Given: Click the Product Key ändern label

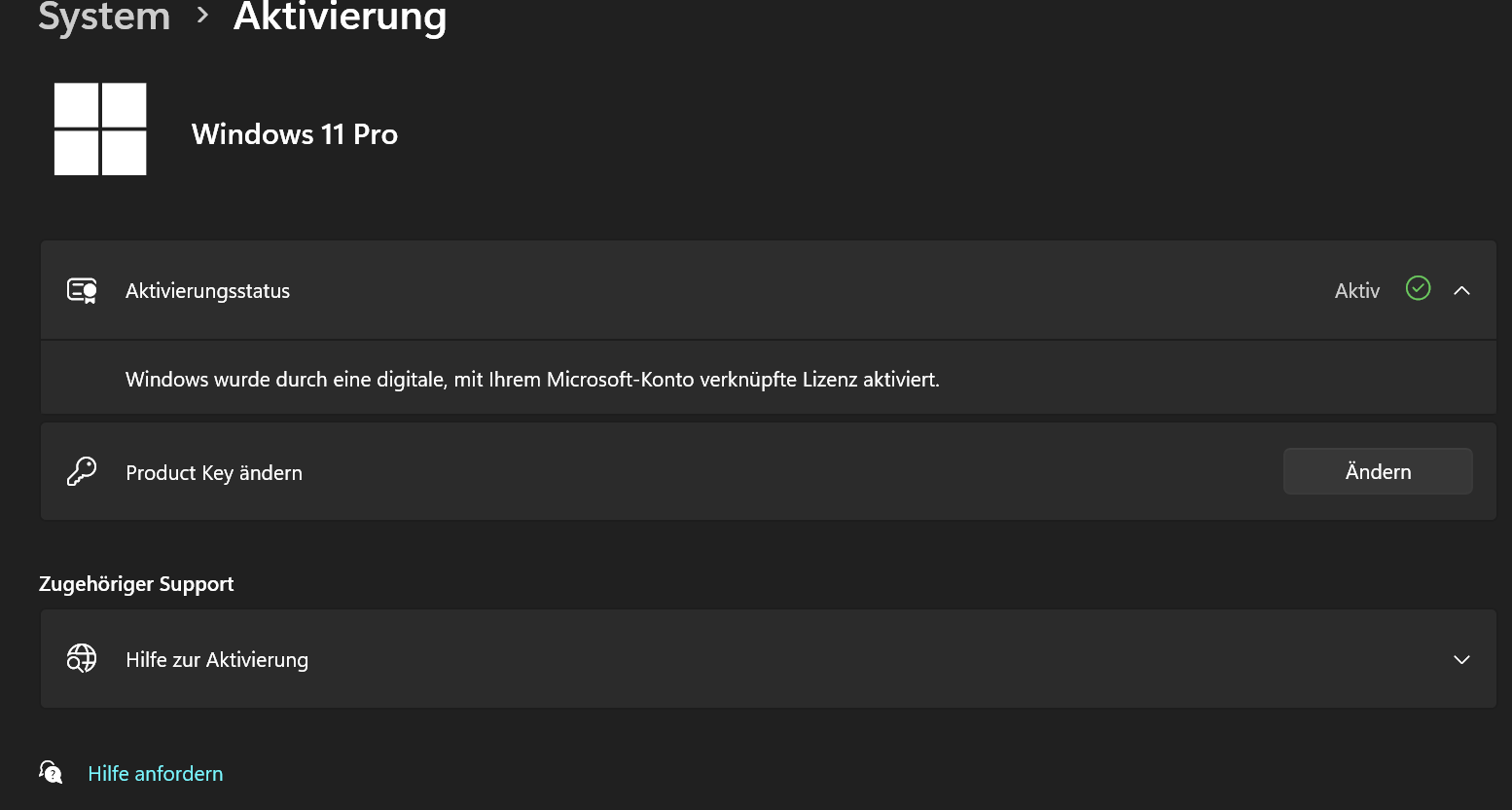Looking at the screenshot, I should [214, 473].
